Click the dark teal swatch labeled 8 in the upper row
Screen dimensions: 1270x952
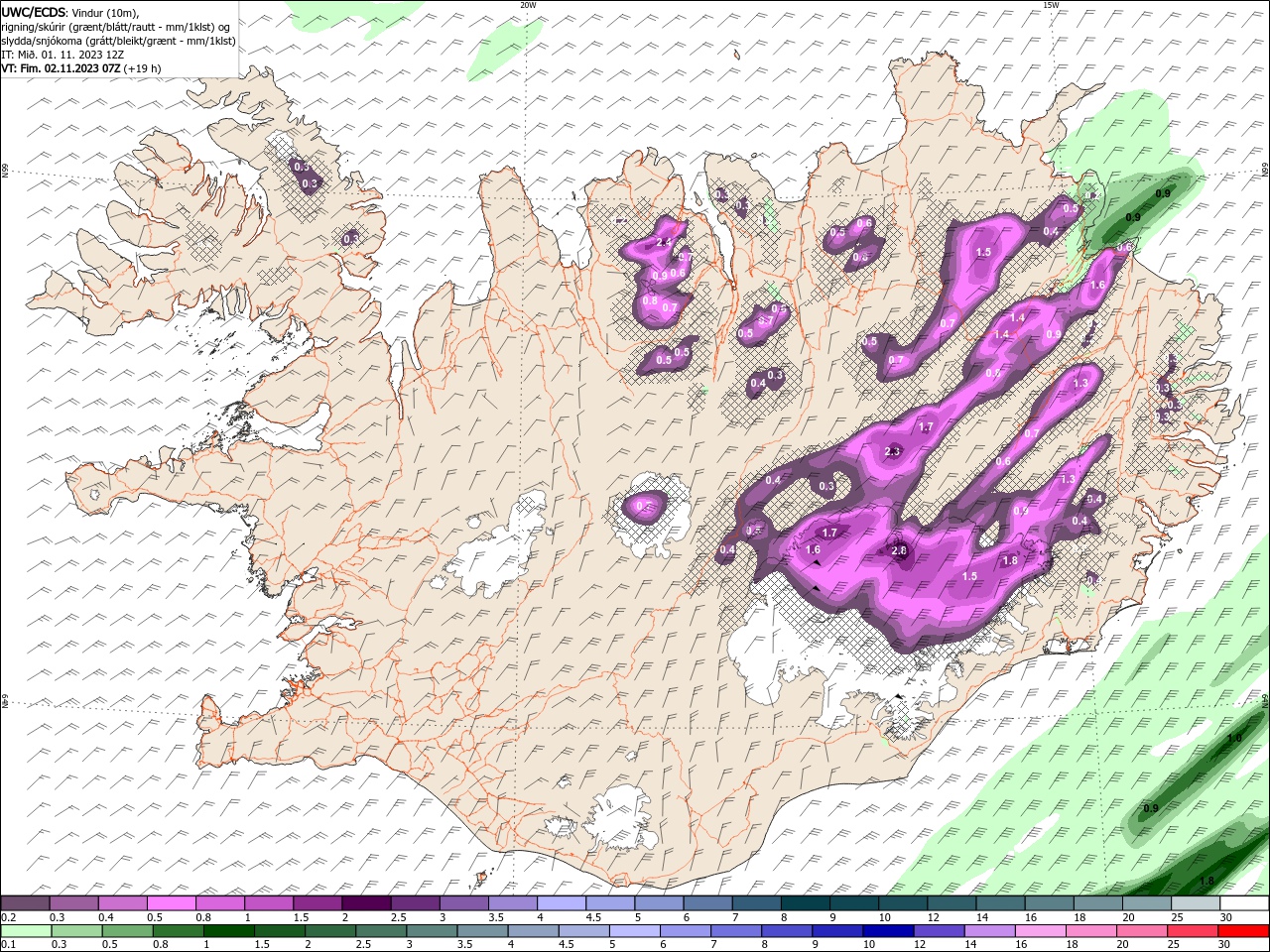tap(805, 903)
